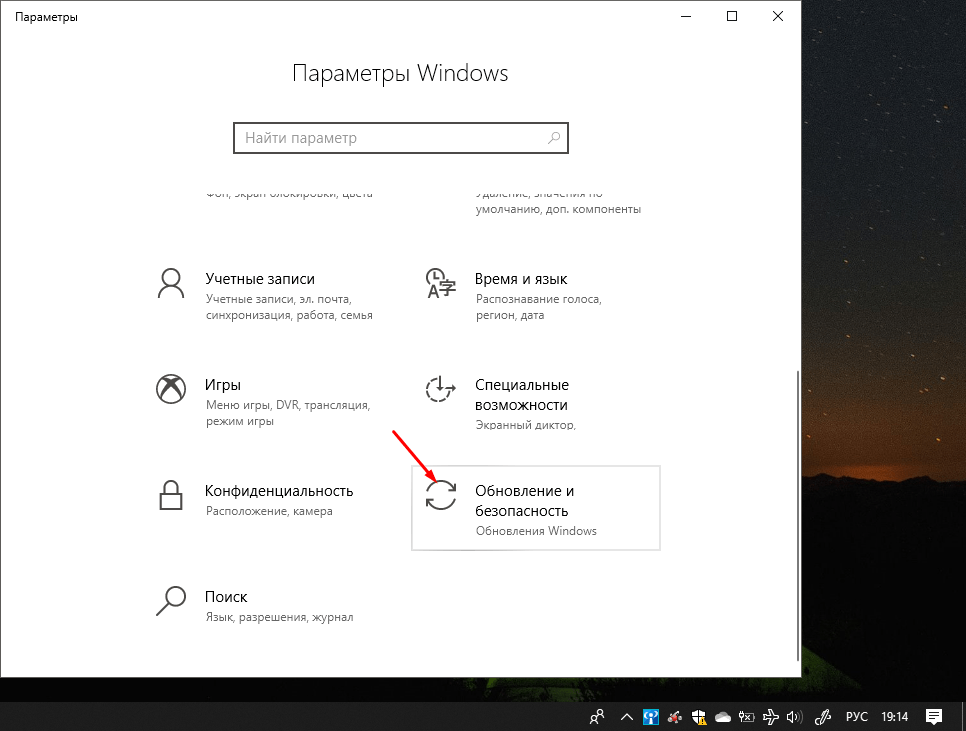Click 'Язык, разрешения, журнал' text
This screenshot has height=731, width=966.
coord(280,617)
